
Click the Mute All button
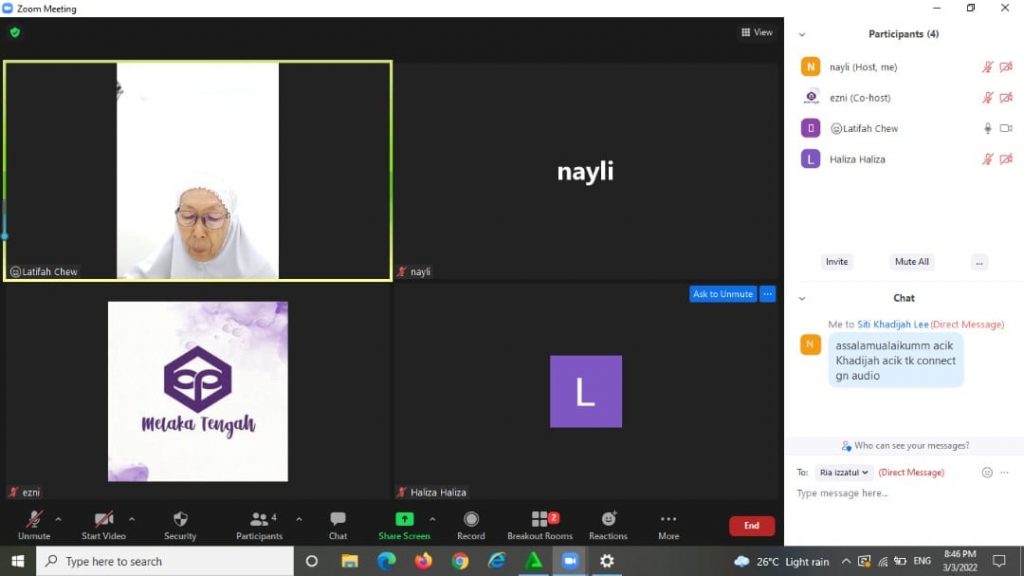point(911,262)
